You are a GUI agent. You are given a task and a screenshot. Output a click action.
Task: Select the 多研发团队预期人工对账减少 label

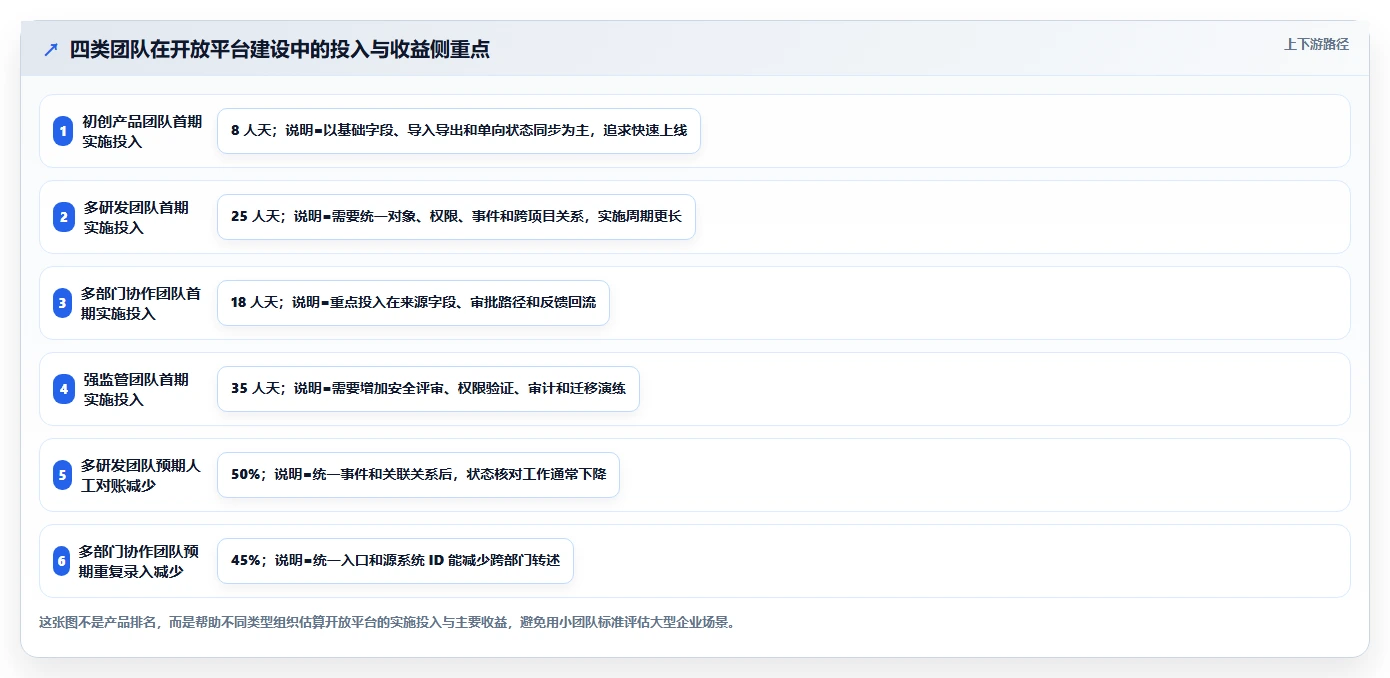click(142, 475)
